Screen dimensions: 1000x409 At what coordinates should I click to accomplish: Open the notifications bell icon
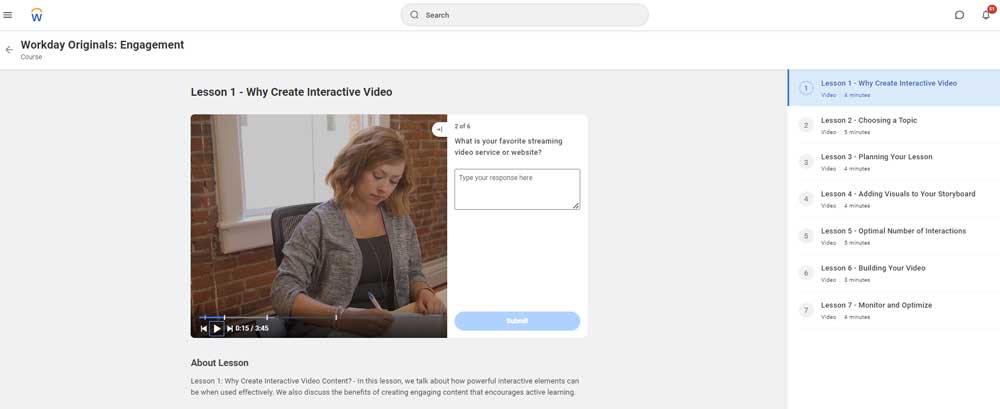[986, 15]
